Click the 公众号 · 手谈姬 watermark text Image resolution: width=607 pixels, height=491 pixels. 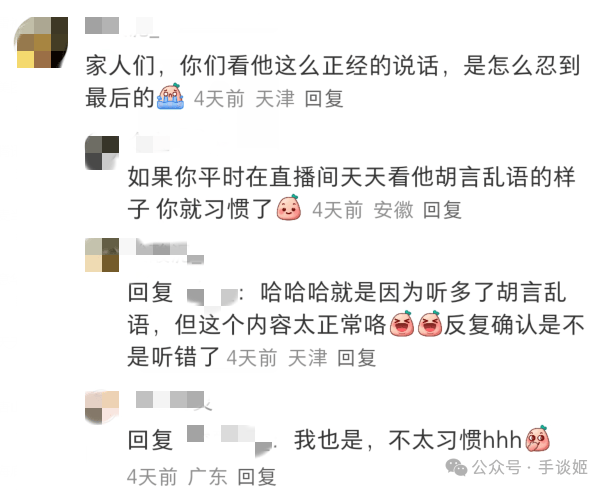click(530, 467)
